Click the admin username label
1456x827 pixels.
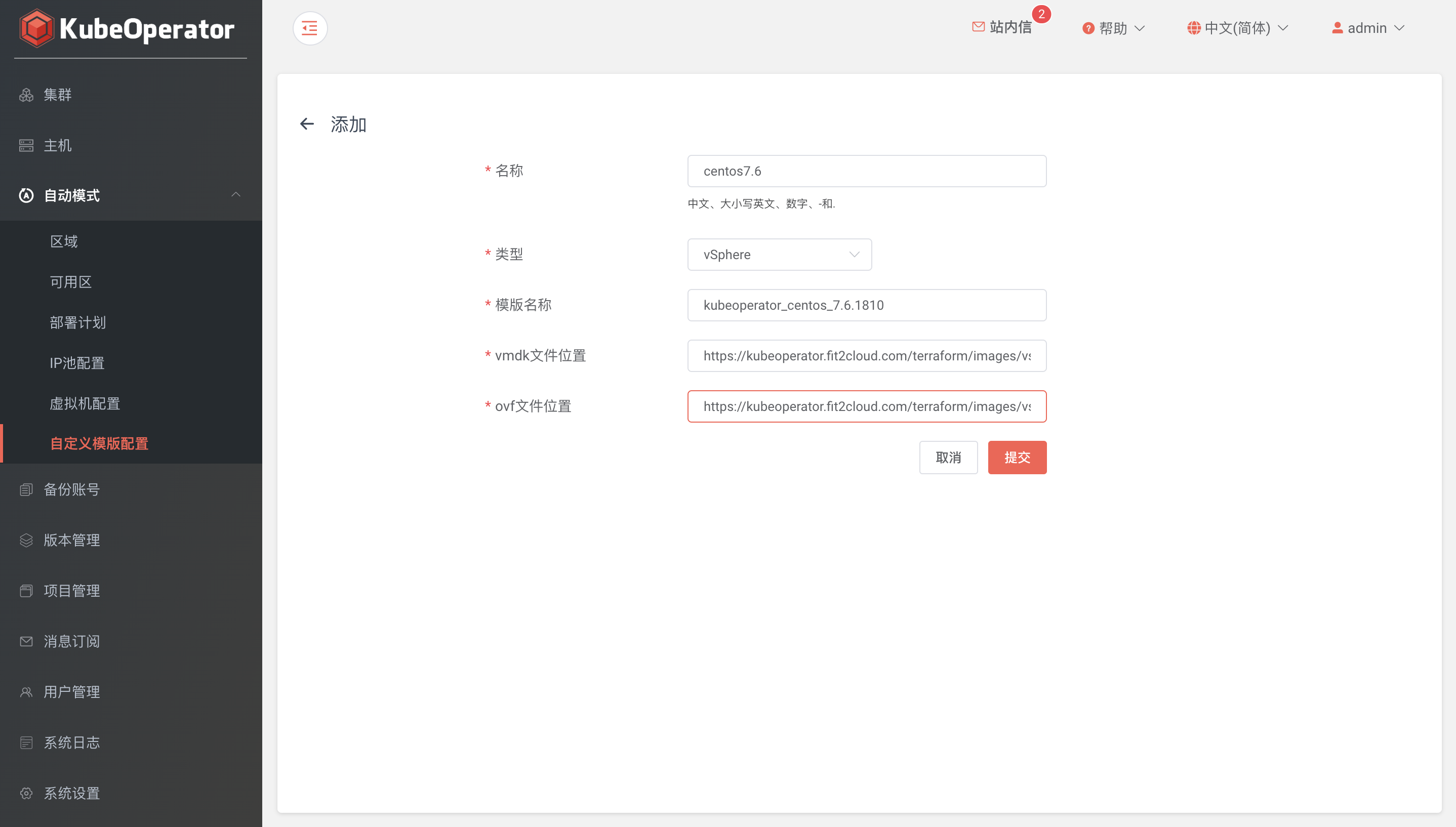tap(1367, 28)
